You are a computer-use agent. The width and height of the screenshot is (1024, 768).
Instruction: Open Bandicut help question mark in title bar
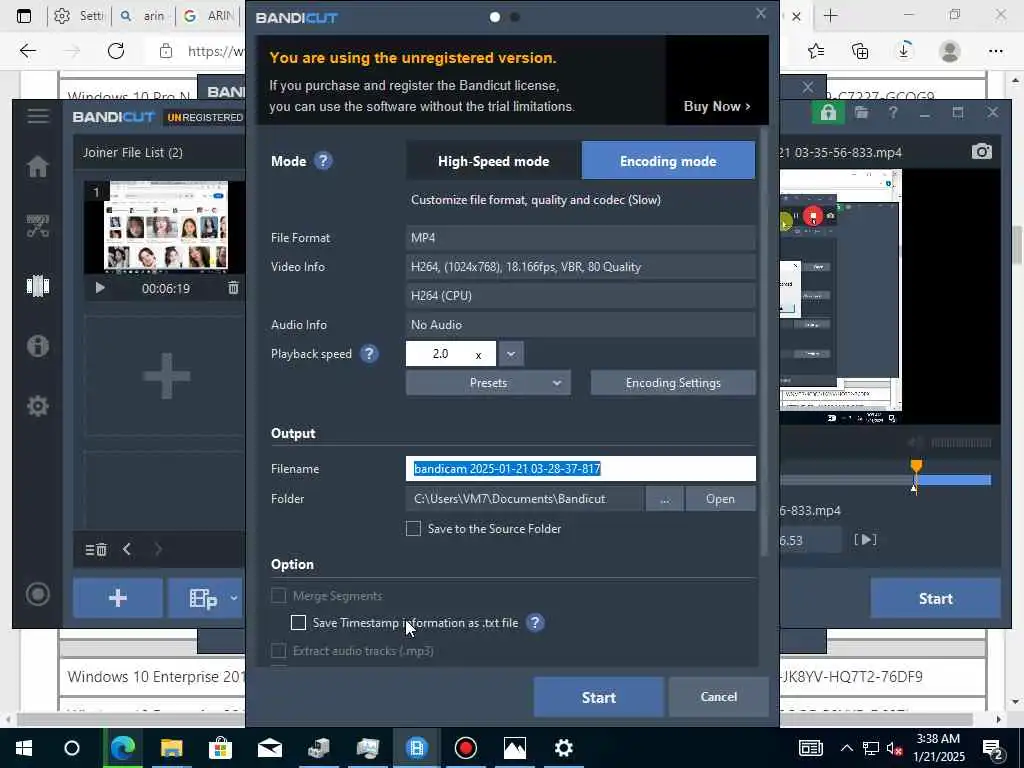coord(893,113)
